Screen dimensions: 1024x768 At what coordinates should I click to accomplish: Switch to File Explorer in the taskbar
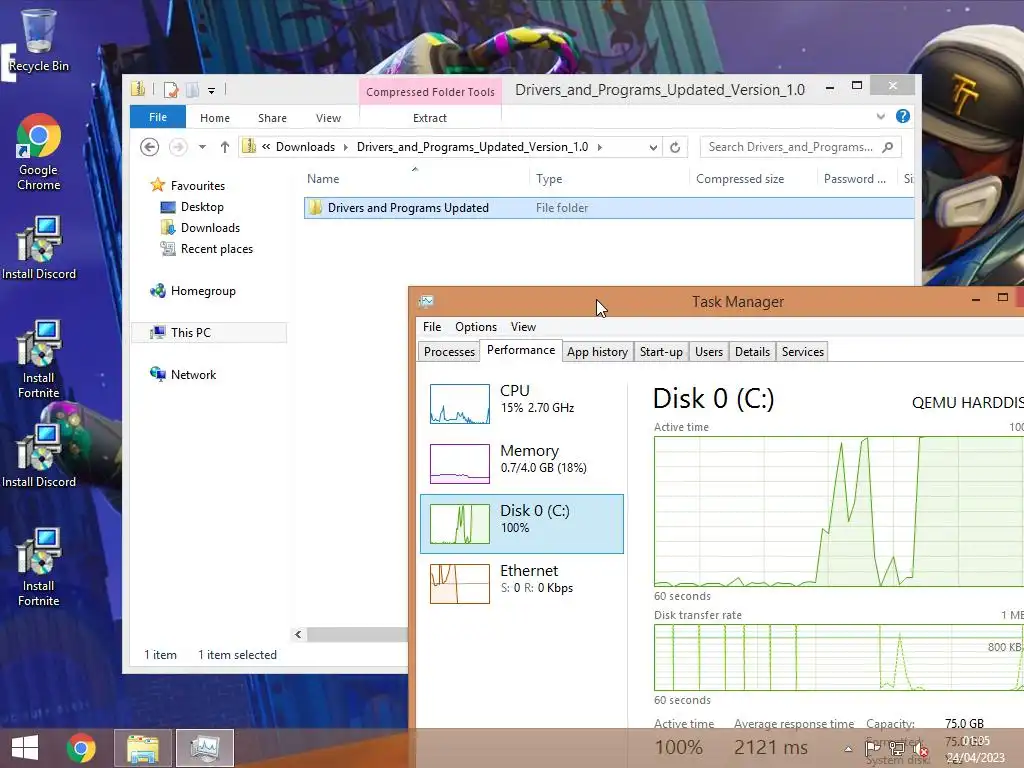pyautogui.click(x=143, y=748)
